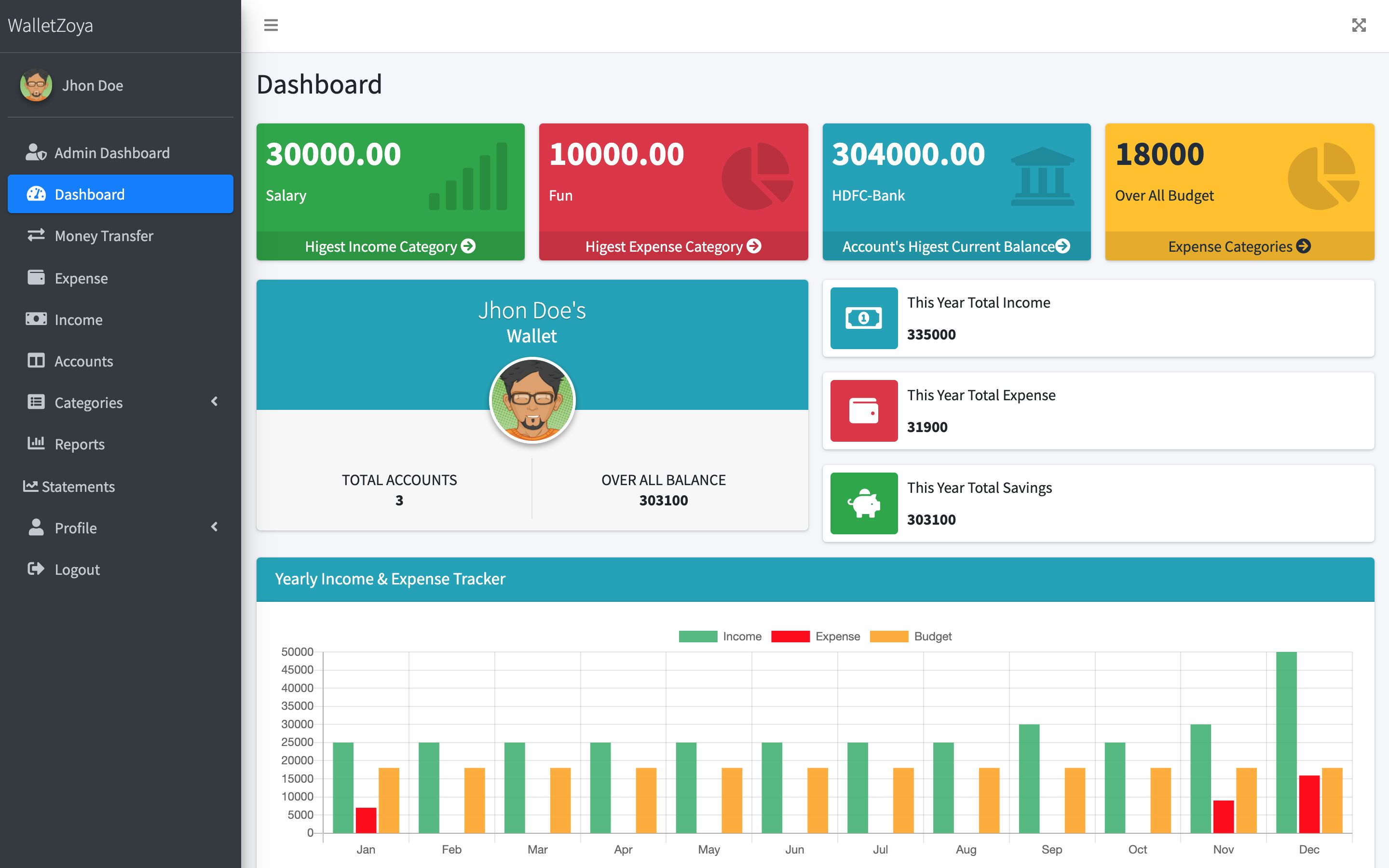
Task: Open the Accounts sidebar item
Action: [x=83, y=361]
